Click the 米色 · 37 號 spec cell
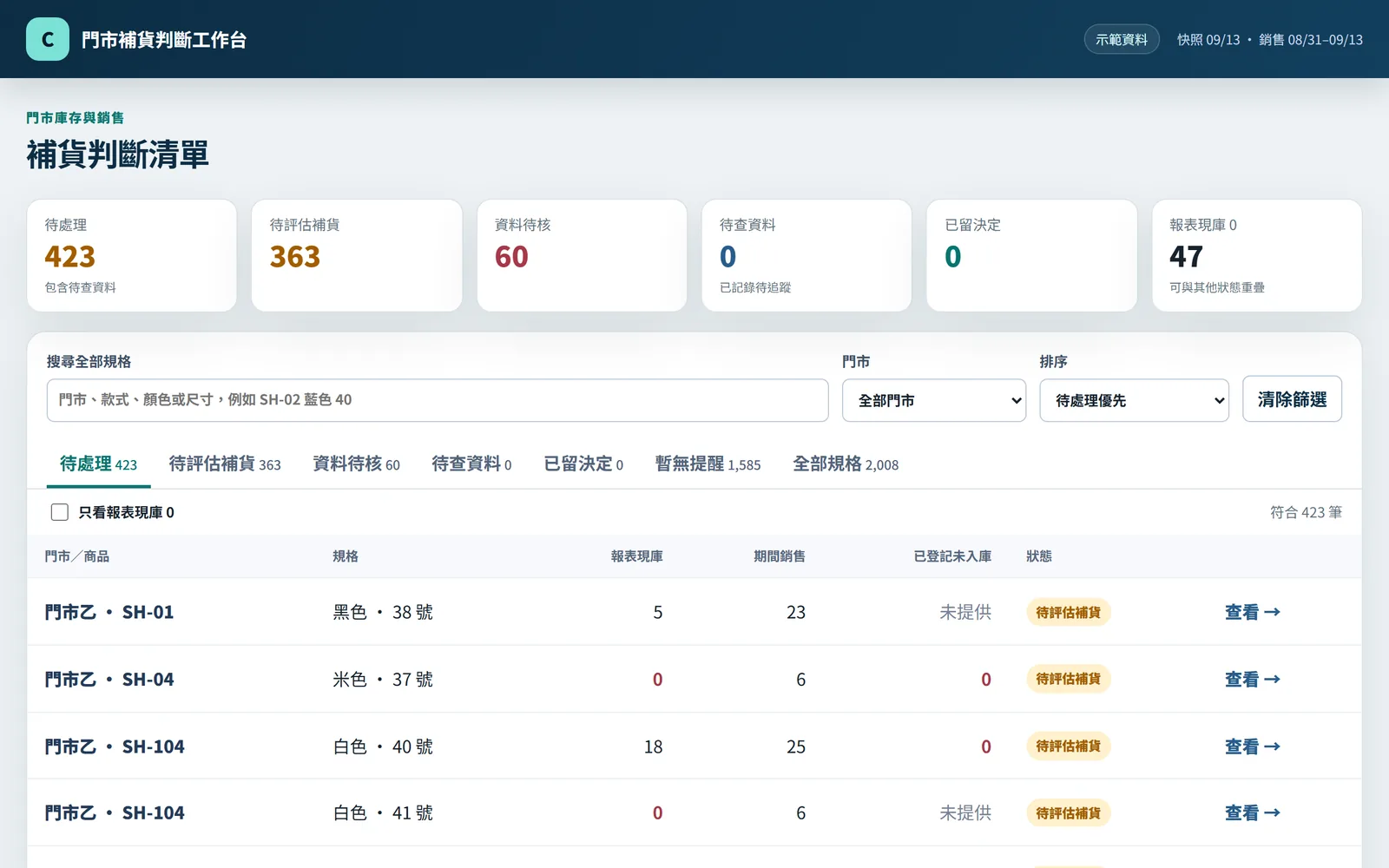The image size is (1389, 868). coord(383,679)
